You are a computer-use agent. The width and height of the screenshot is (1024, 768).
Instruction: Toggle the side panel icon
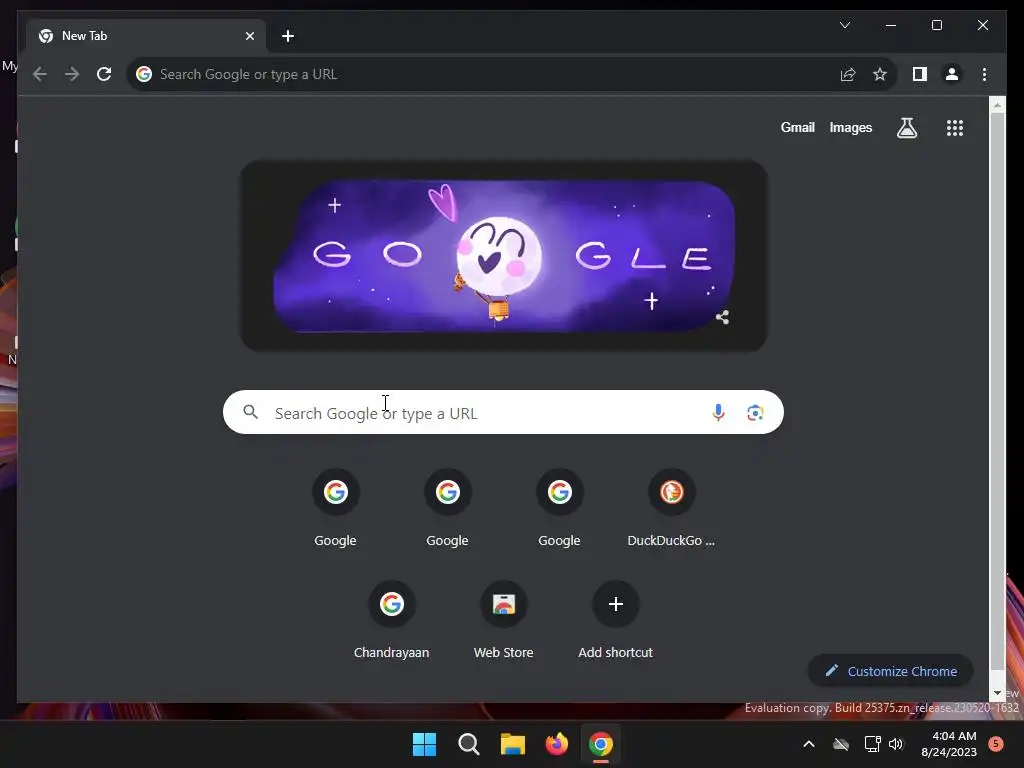click(920, 74)
